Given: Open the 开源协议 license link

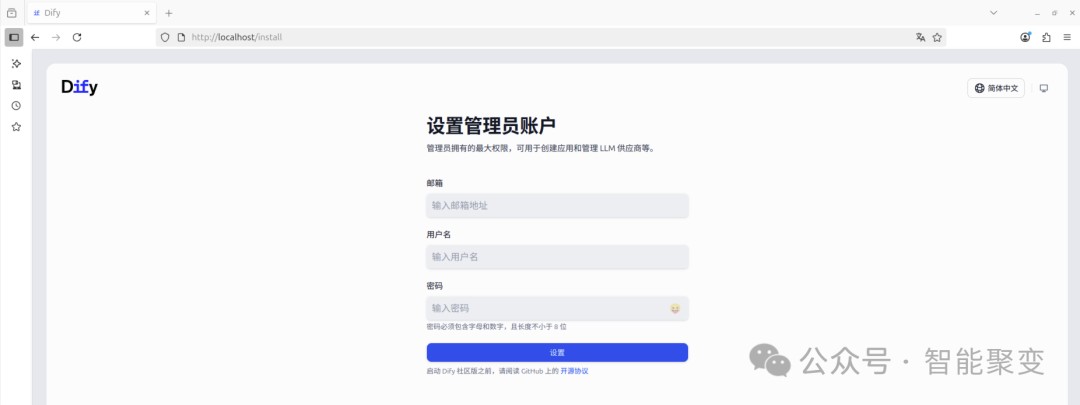Looking at the screenshot, I should coord(574,371).
